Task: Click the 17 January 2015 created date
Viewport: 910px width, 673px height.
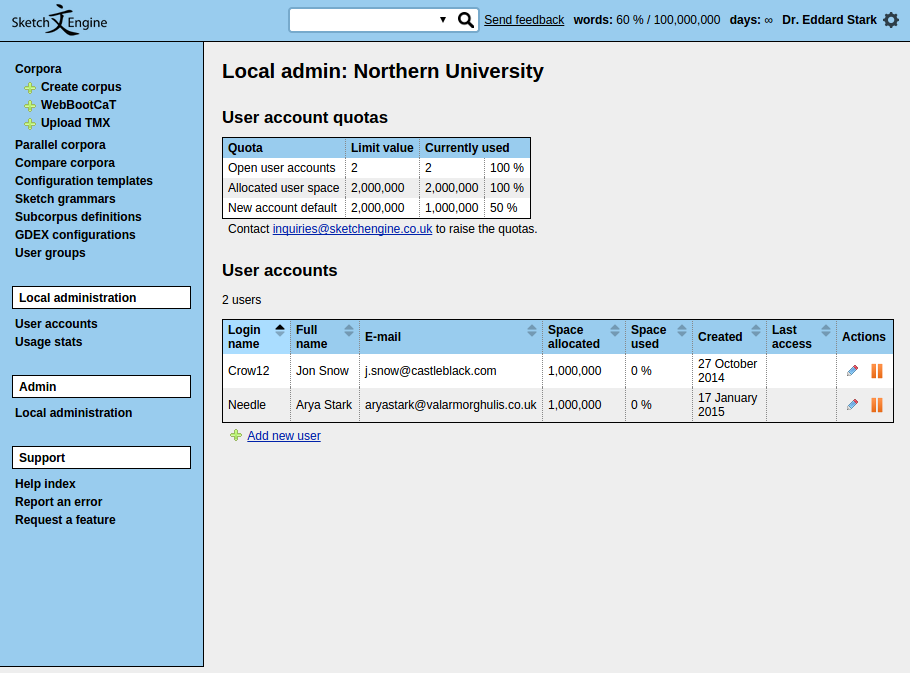Action: click(x=728, y=404)
